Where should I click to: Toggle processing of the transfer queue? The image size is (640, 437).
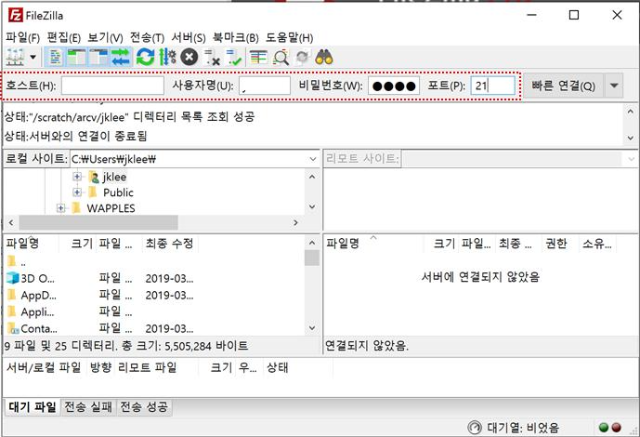[x=167, y=57]
